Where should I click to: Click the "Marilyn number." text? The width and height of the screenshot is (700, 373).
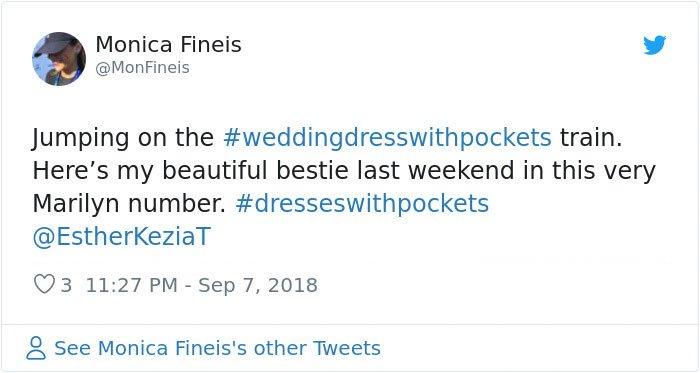(x=129, y=203)
